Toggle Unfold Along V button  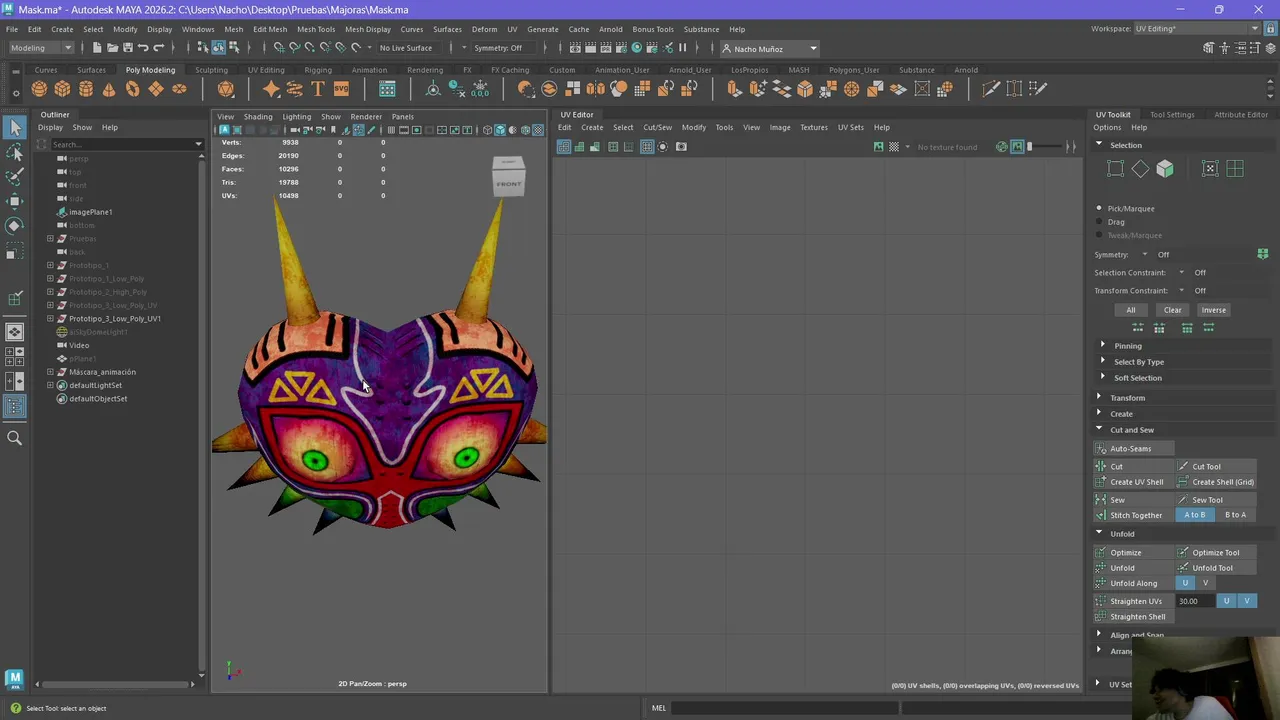pyautogui.click(x=1205, y=583)
